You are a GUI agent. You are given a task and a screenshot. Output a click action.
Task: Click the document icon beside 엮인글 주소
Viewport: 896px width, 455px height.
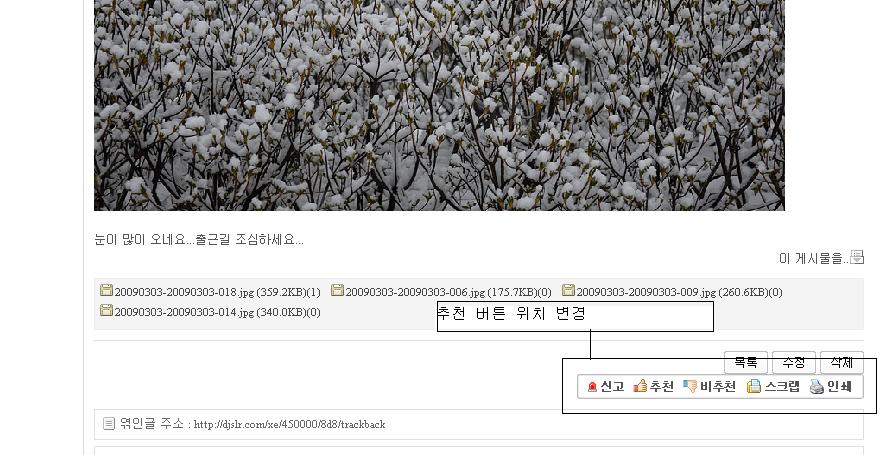109,424
